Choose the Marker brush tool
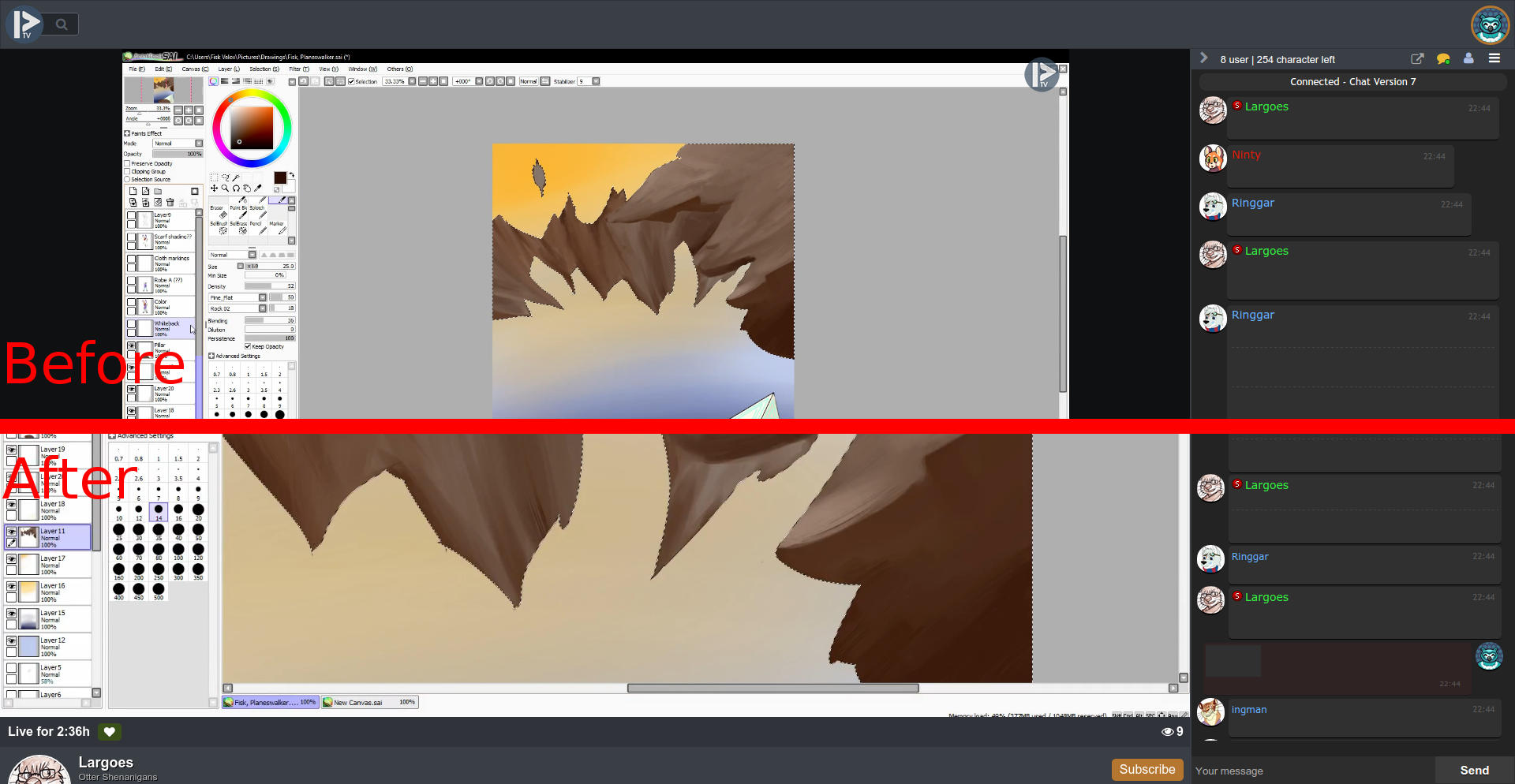Screen dimensions: 1515x784 [277, 227]
